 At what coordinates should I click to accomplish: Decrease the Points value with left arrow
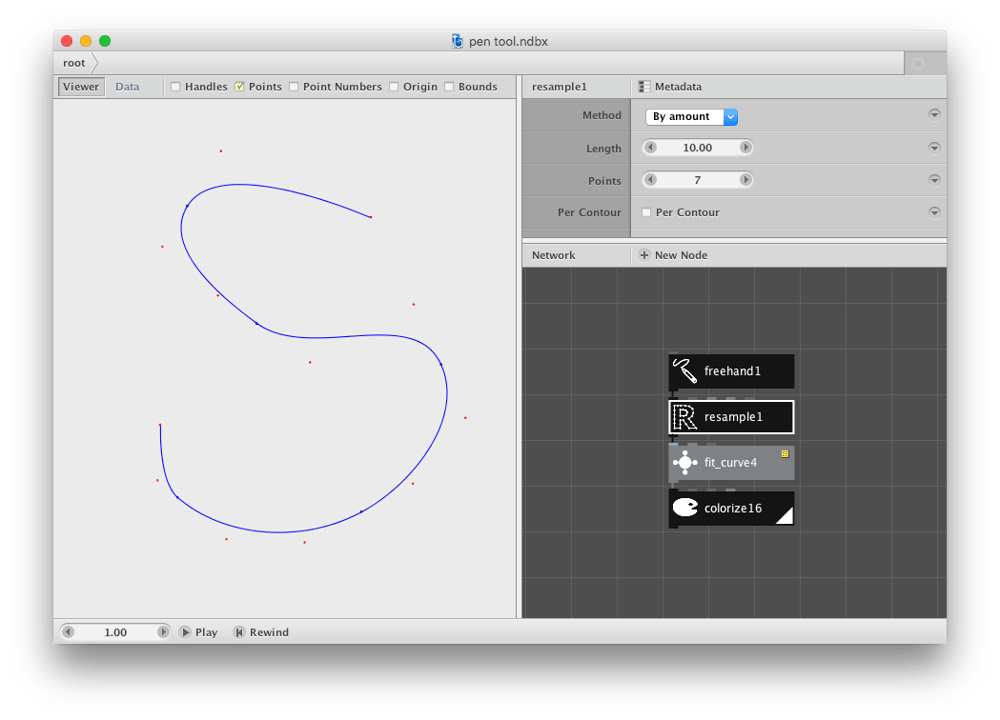pyautogui.click(x=651, y=180)
